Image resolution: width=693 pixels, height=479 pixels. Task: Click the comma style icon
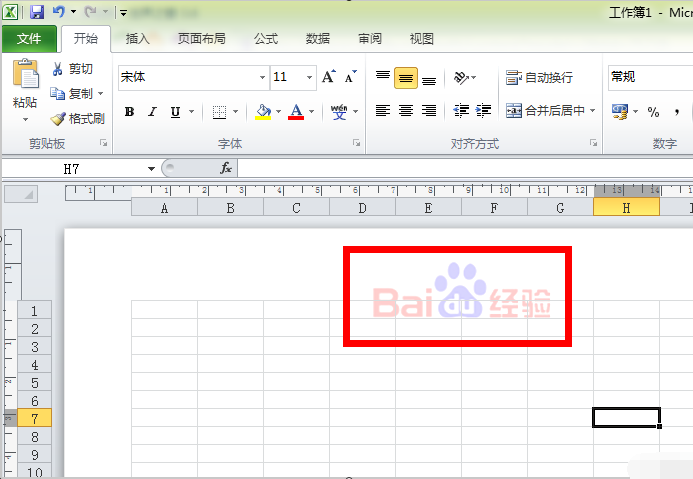pyautogui.click(x=677, y=112)
